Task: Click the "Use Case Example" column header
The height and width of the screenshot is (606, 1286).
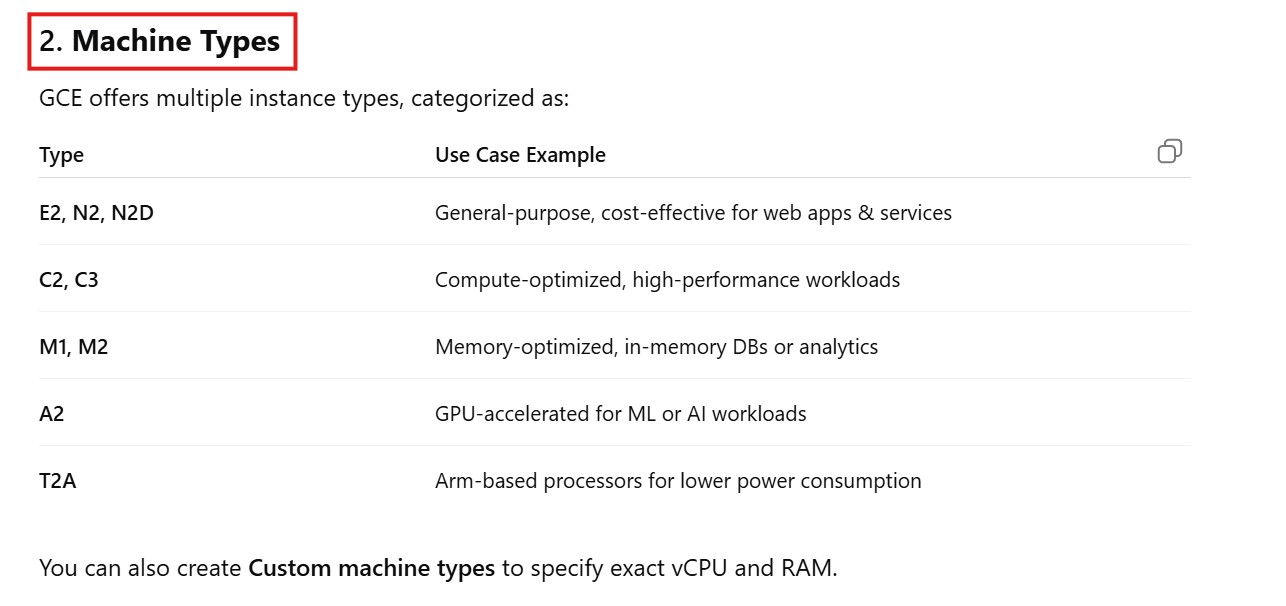Action: click(x=520, y=155)
